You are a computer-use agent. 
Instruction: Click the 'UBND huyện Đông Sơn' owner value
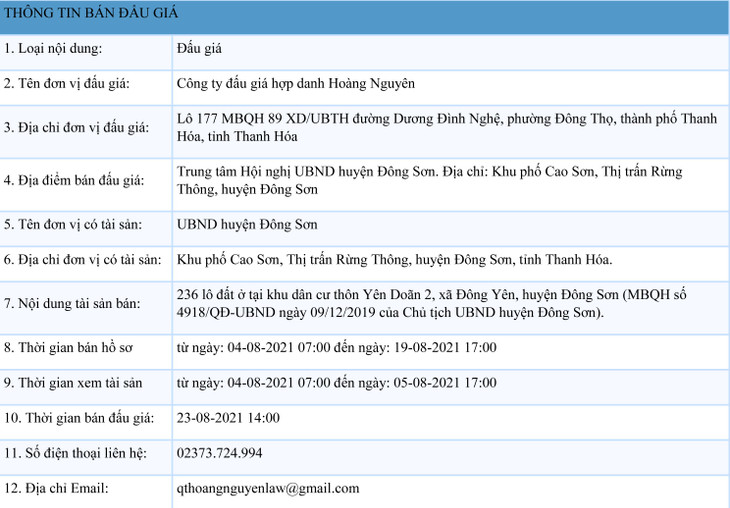pos(246,224)
